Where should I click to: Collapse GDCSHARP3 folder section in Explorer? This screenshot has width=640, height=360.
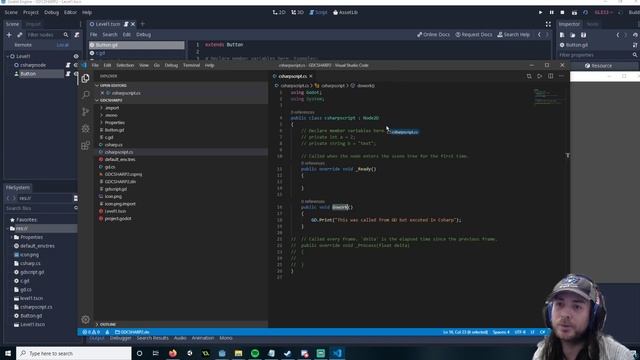tap(97, 100)
